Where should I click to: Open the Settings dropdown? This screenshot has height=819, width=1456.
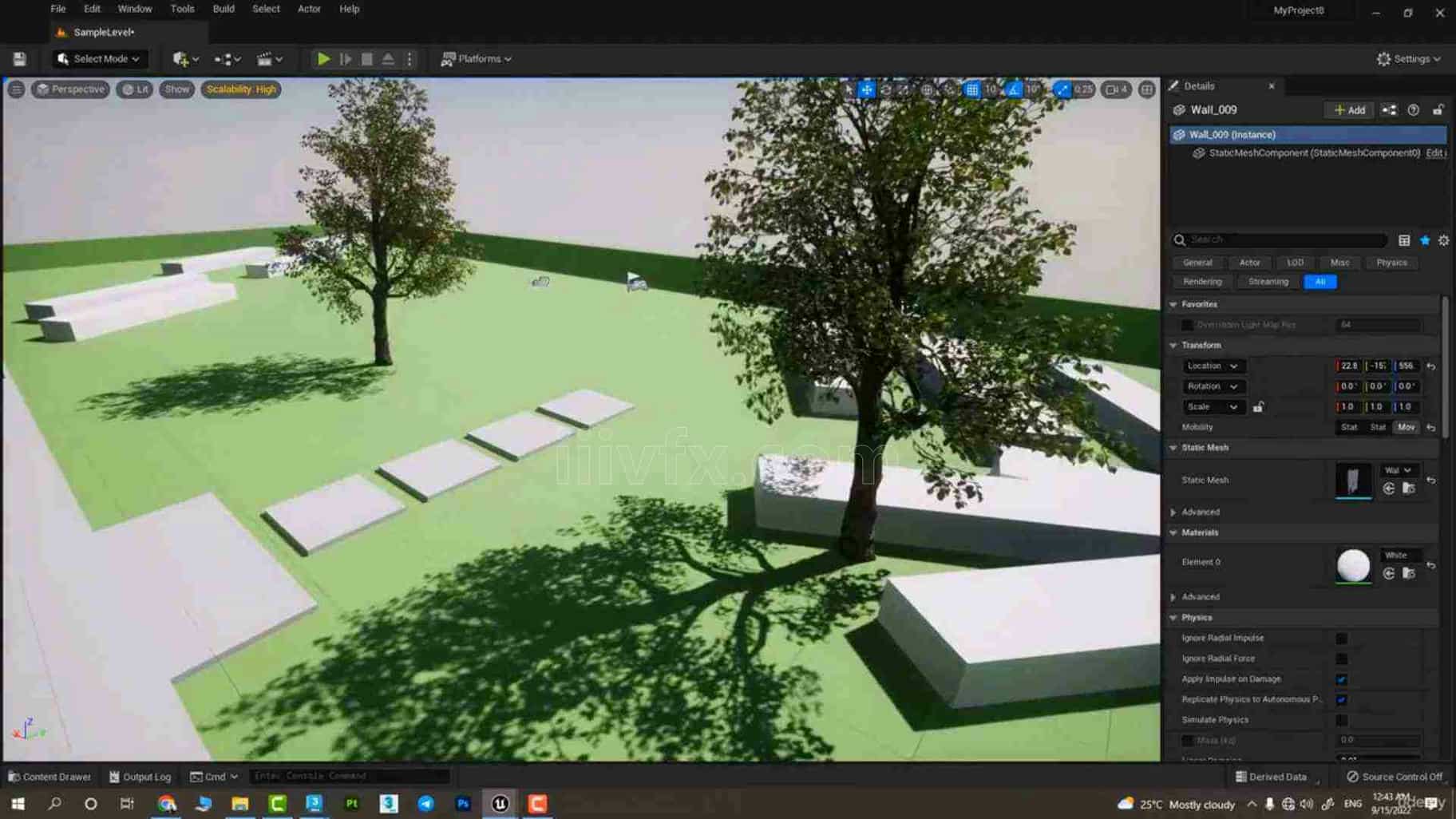click(x=1409, y=59)
